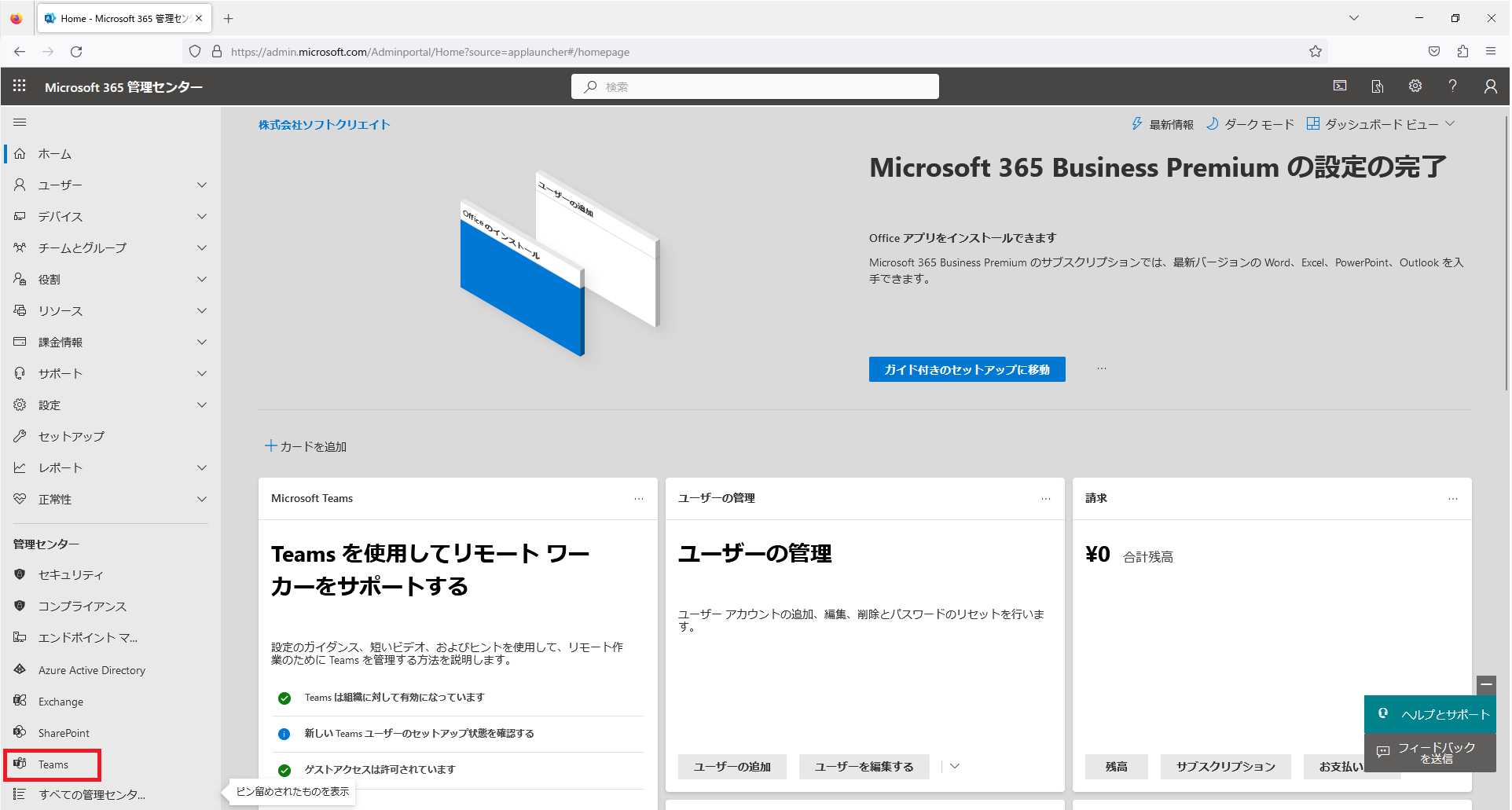Click Teams は組織に対して有効になっています item

click(395, 698)
